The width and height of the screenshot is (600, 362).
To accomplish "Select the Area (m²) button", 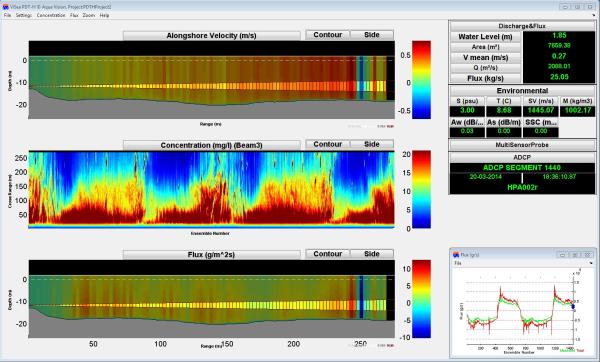I will pyautogui.click(x=485, y=47).
